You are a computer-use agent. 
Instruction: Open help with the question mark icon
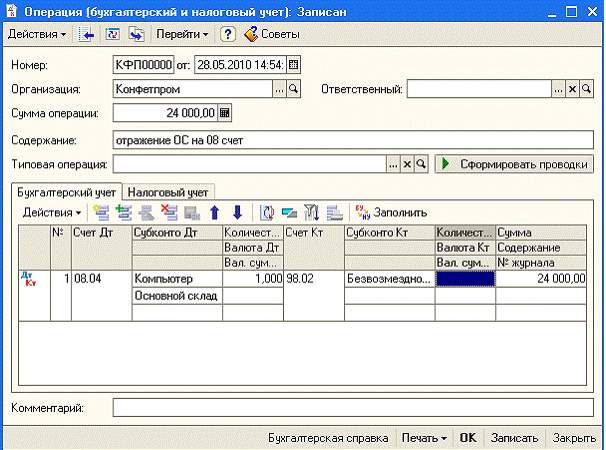(x=228, y=34)
